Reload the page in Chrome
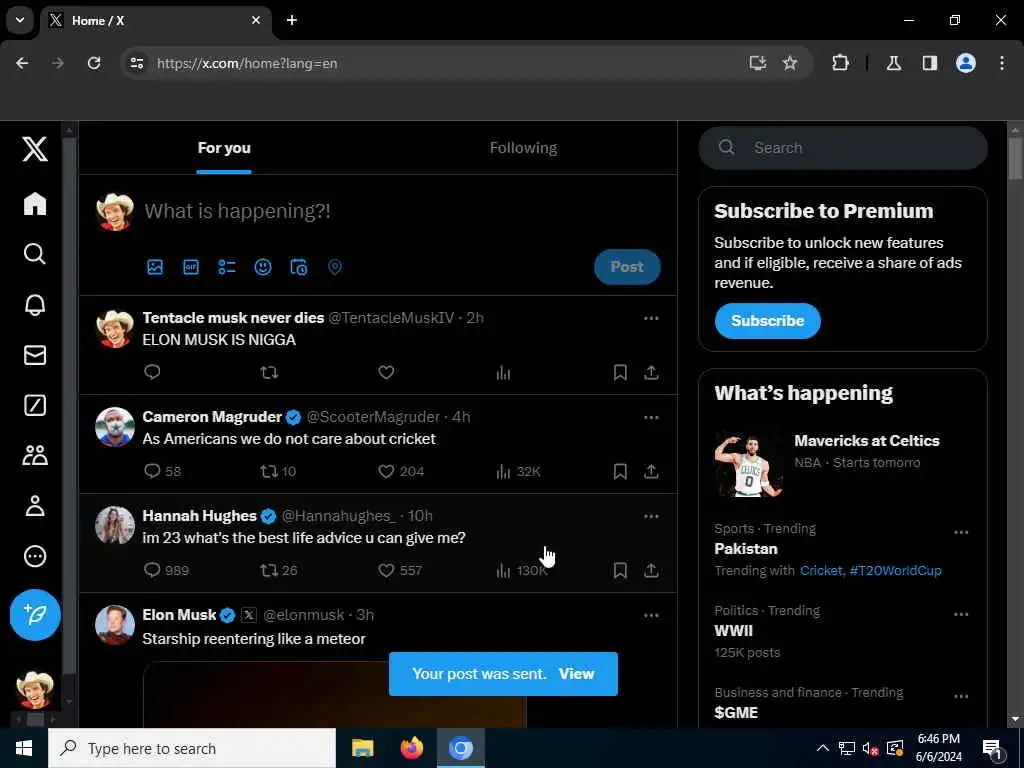This screenshot has width=1024, height=768. 94,63
